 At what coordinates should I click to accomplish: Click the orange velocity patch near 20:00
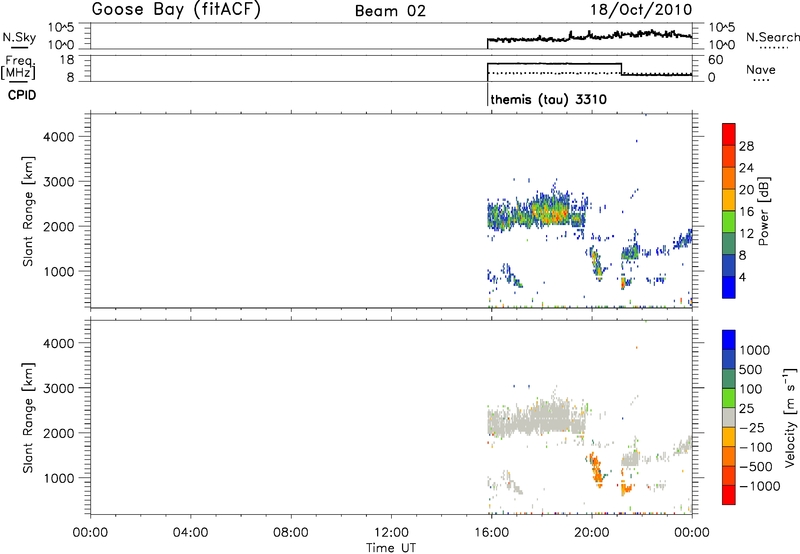click(596, 468)
